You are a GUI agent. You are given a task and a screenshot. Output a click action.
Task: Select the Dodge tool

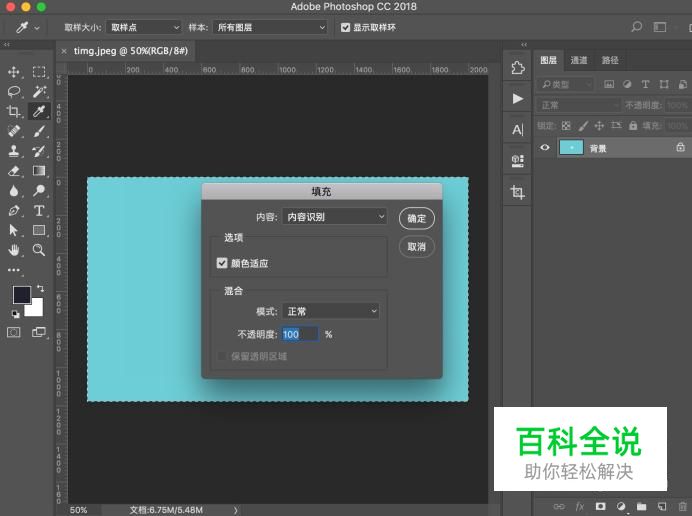click(39, 191)
